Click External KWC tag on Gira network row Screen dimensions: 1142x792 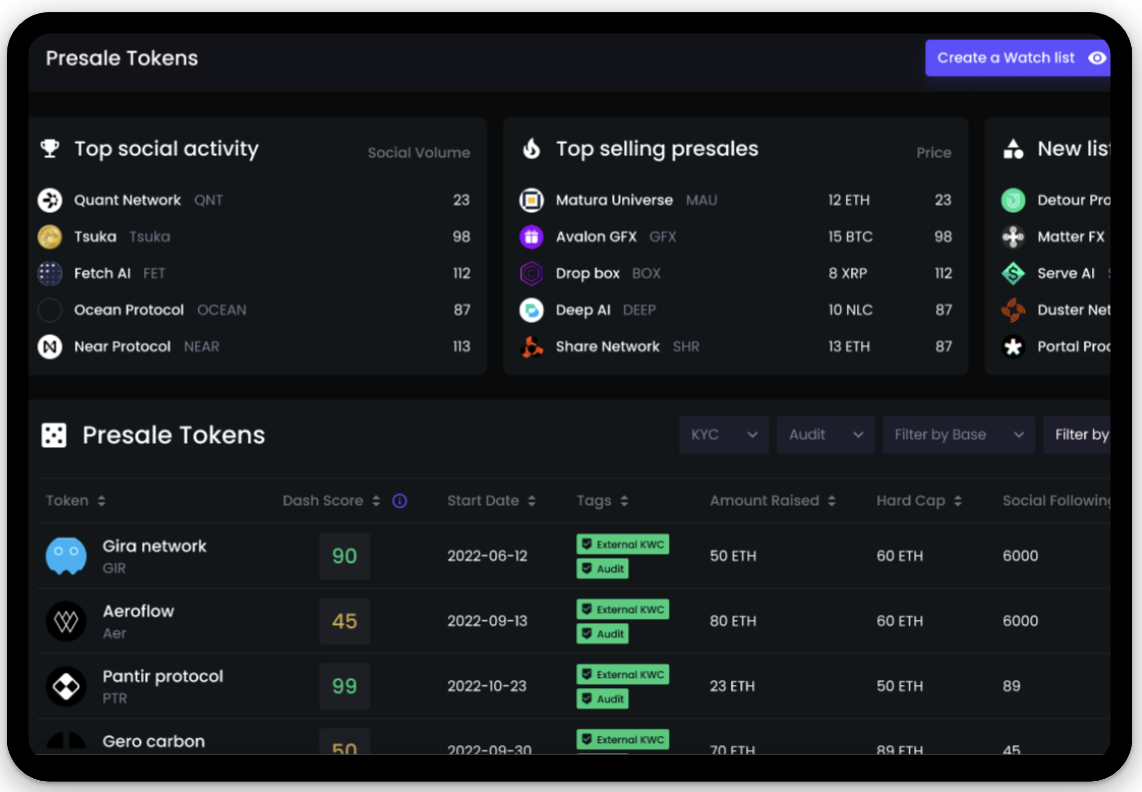(623, 544)
